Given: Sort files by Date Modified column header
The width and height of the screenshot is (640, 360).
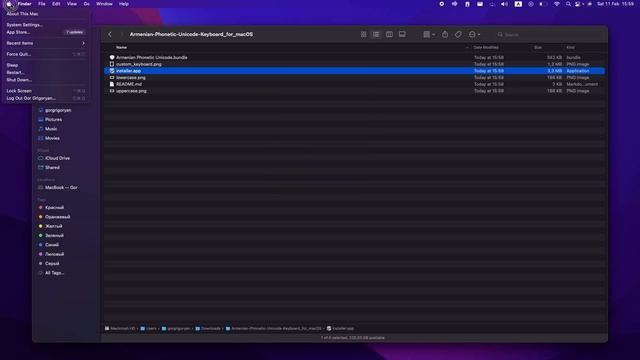Looking at the screenshot, I should coord(486,47).
